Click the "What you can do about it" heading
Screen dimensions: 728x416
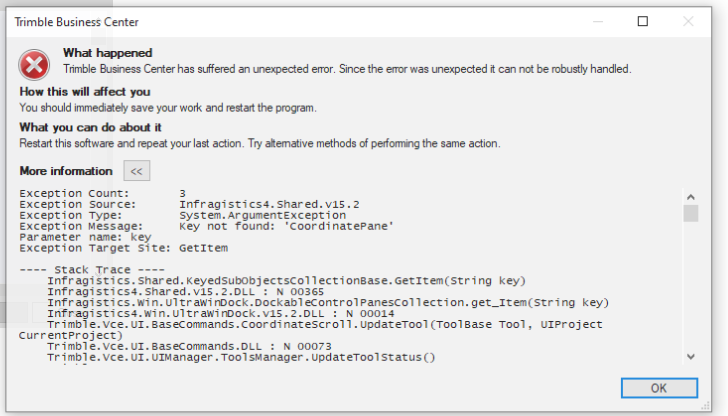tap(90, 127)
